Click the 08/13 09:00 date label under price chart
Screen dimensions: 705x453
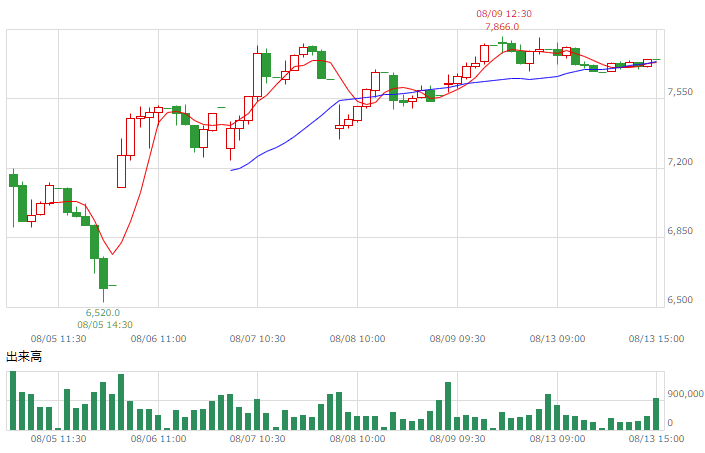tap(557, 338)
